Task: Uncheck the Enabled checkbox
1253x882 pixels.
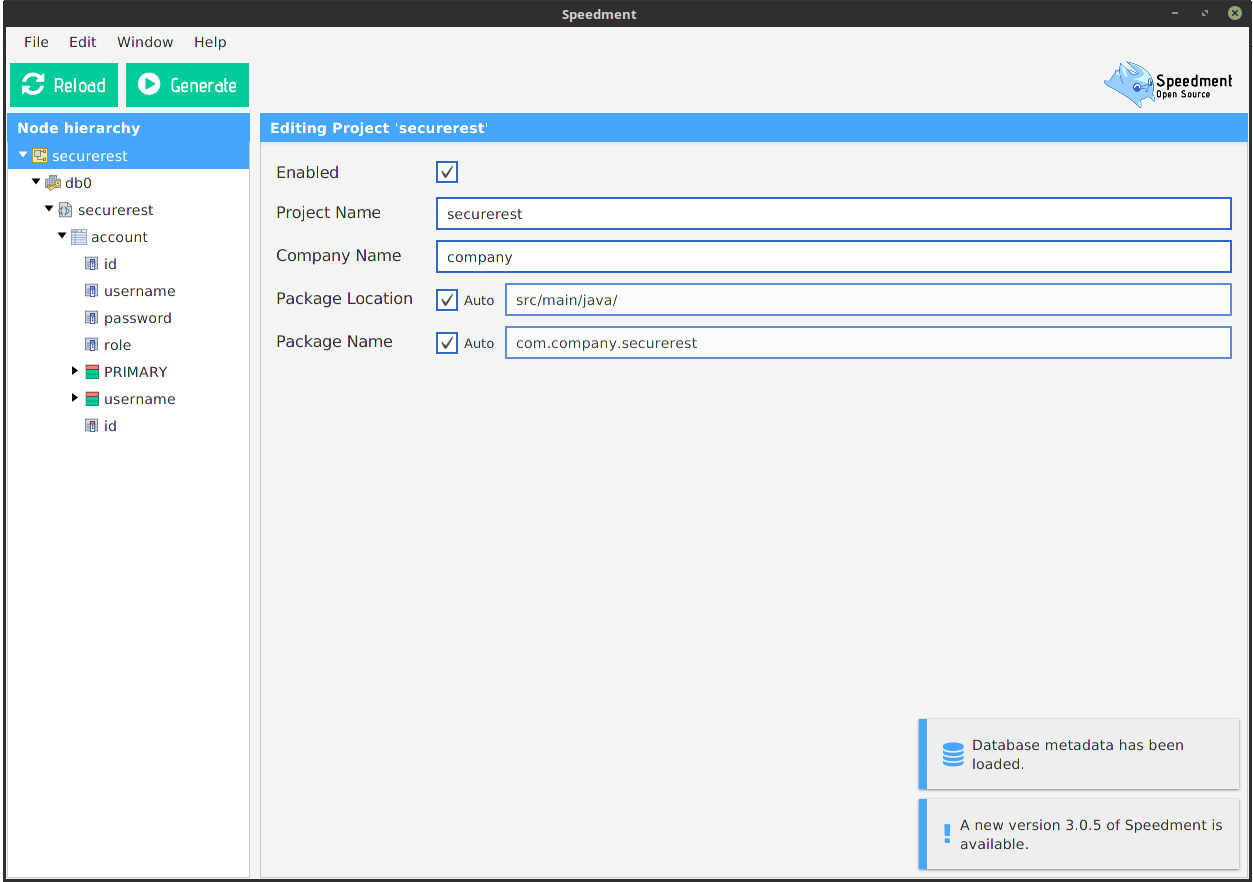Action: point(447,172)
